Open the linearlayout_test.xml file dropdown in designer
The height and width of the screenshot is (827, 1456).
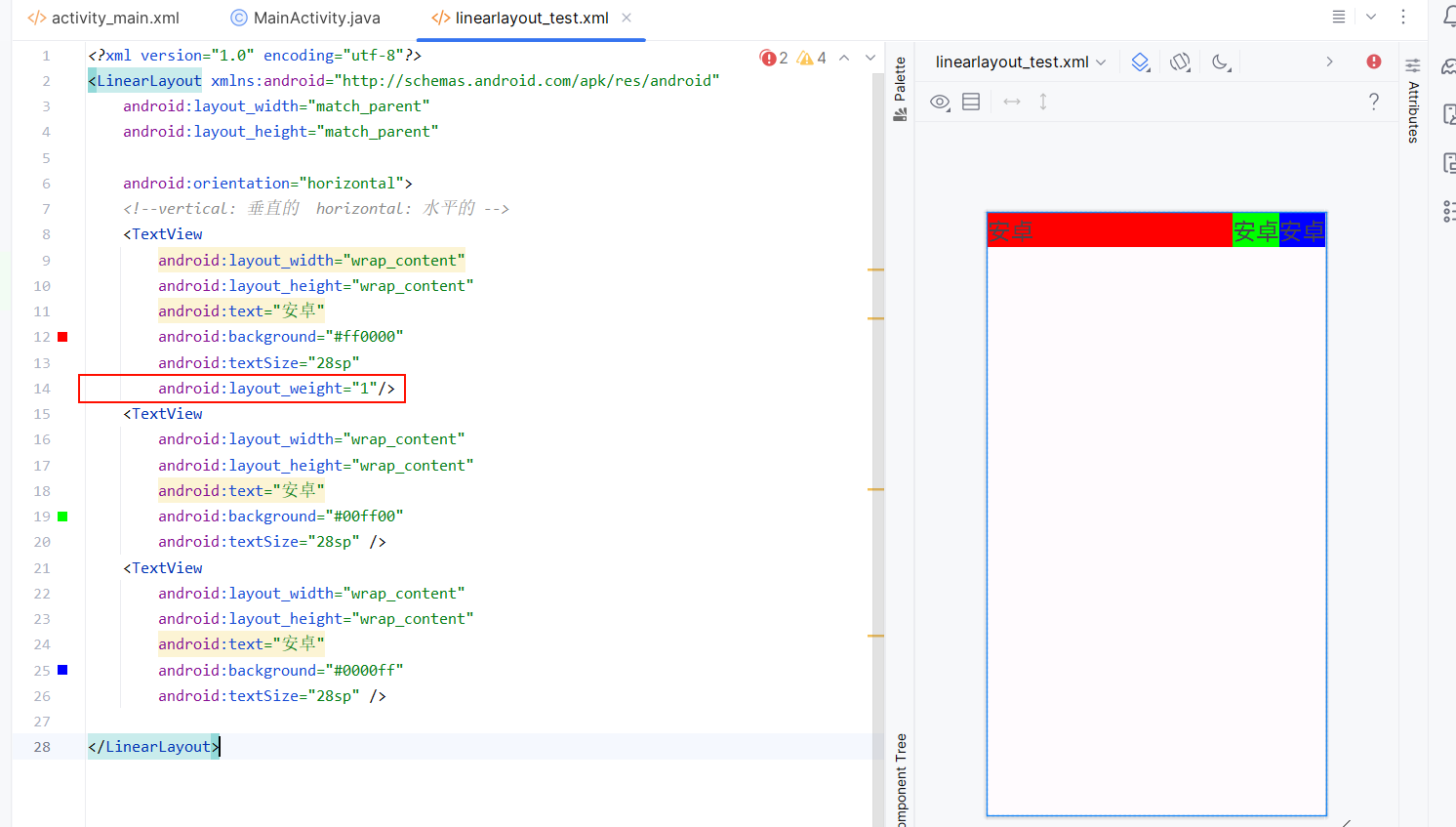coord(1021,62)
